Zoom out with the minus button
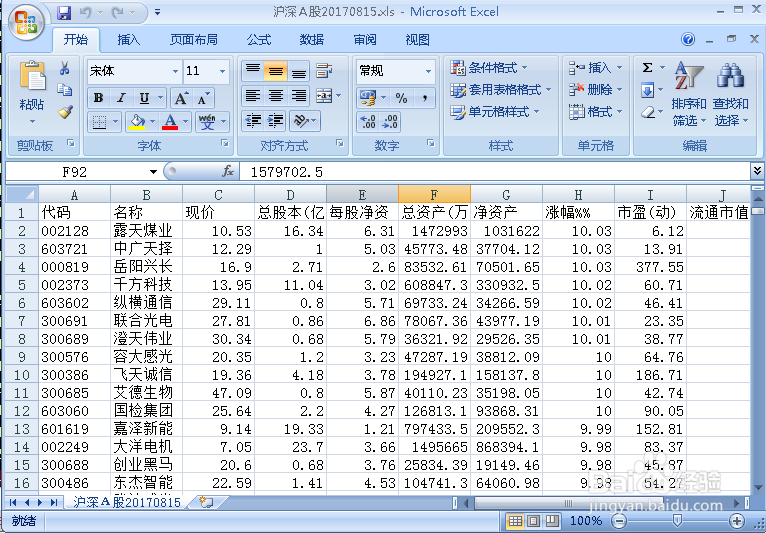Screen dimensions: 766x533 click(x=619, y=521)
